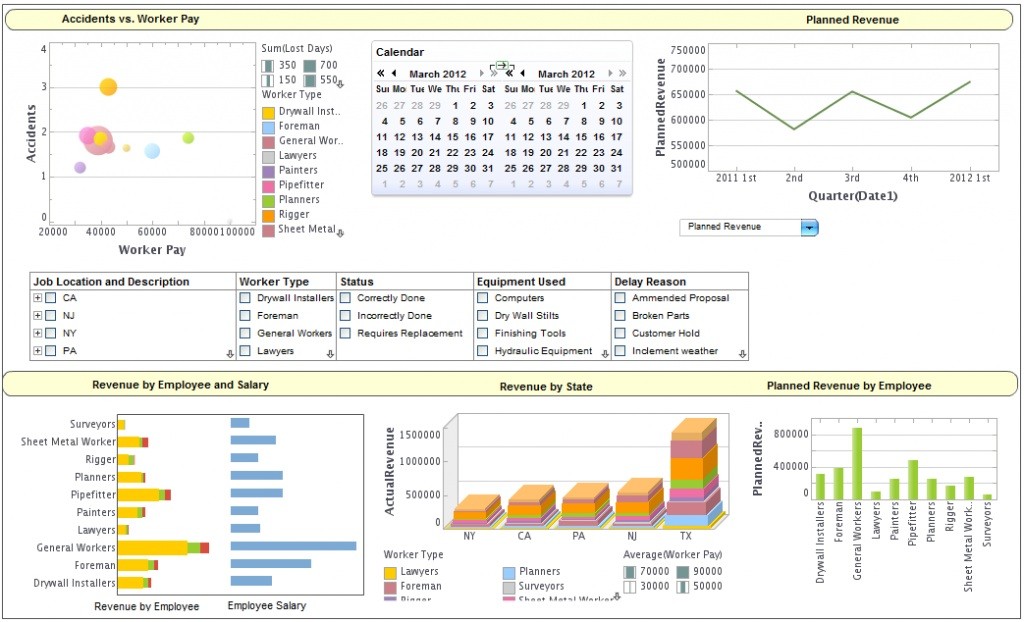
Task: Open the Planned Revenue dropdown
Action: [x=808, y=227]
